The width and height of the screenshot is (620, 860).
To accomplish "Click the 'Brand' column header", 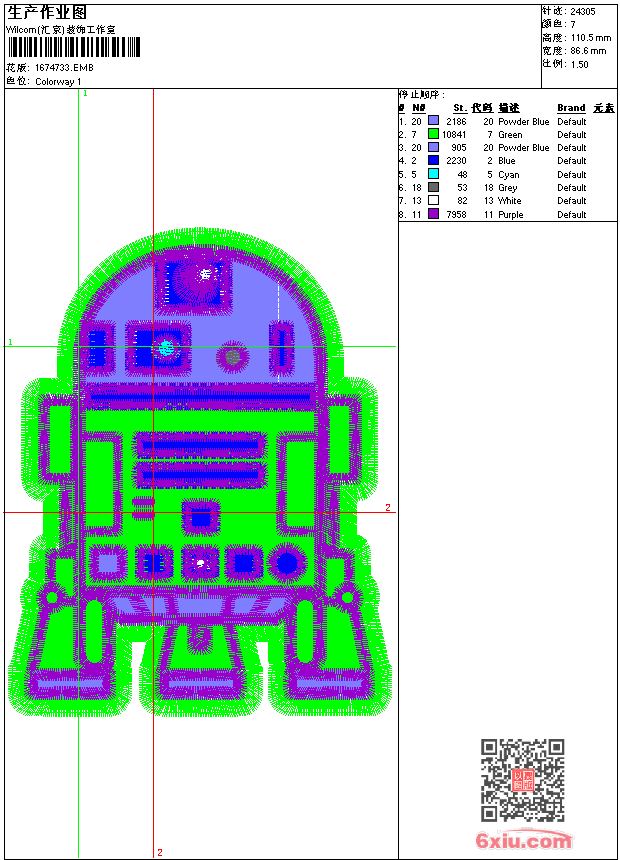I will (x=571, y=108).
